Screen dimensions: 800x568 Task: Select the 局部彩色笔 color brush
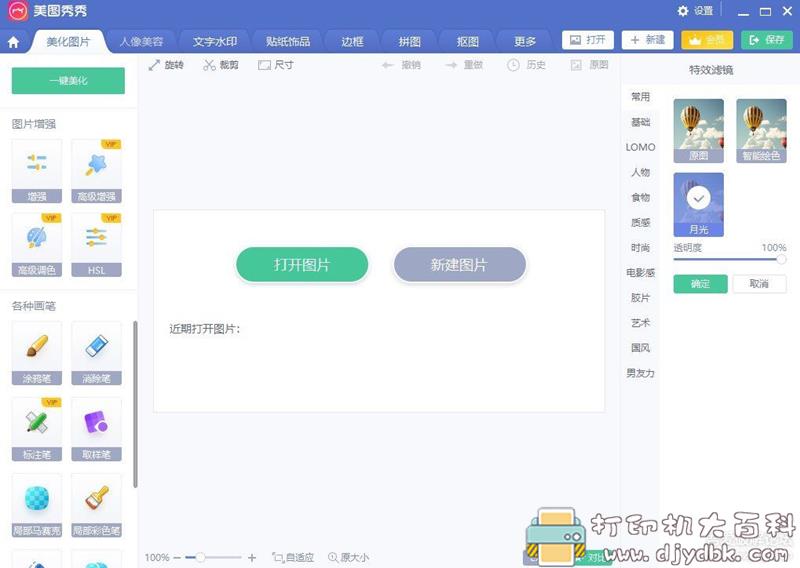pyautogui.click(x=96, y=505)
